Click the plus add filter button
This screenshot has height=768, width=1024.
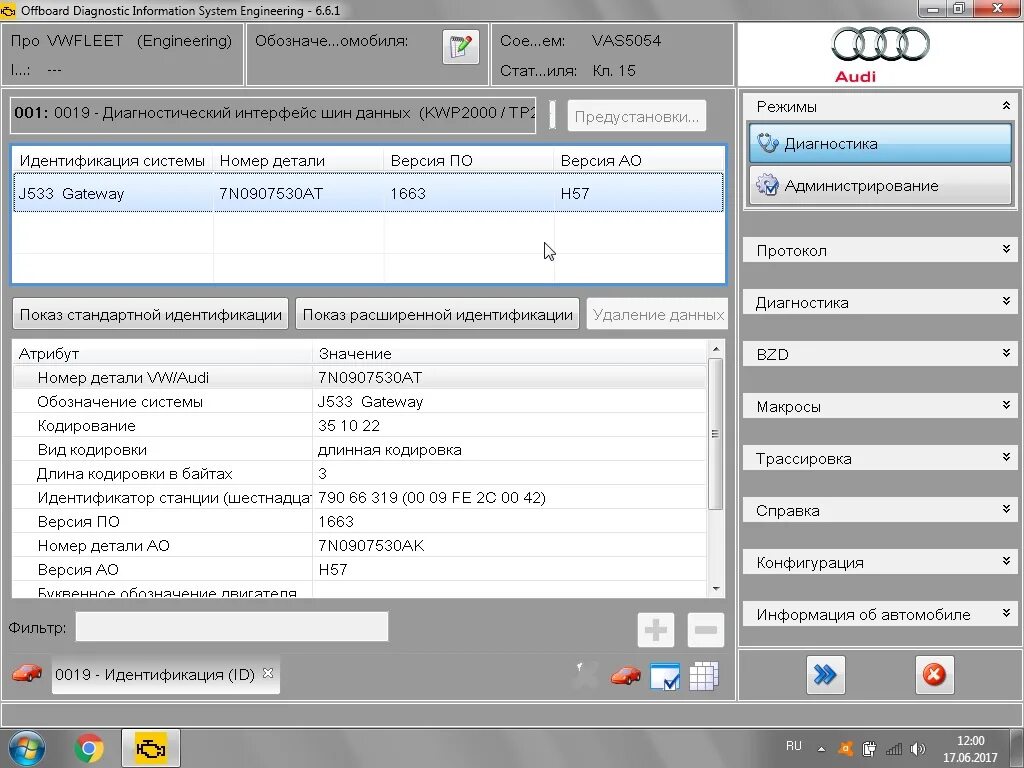click(656, 630)
